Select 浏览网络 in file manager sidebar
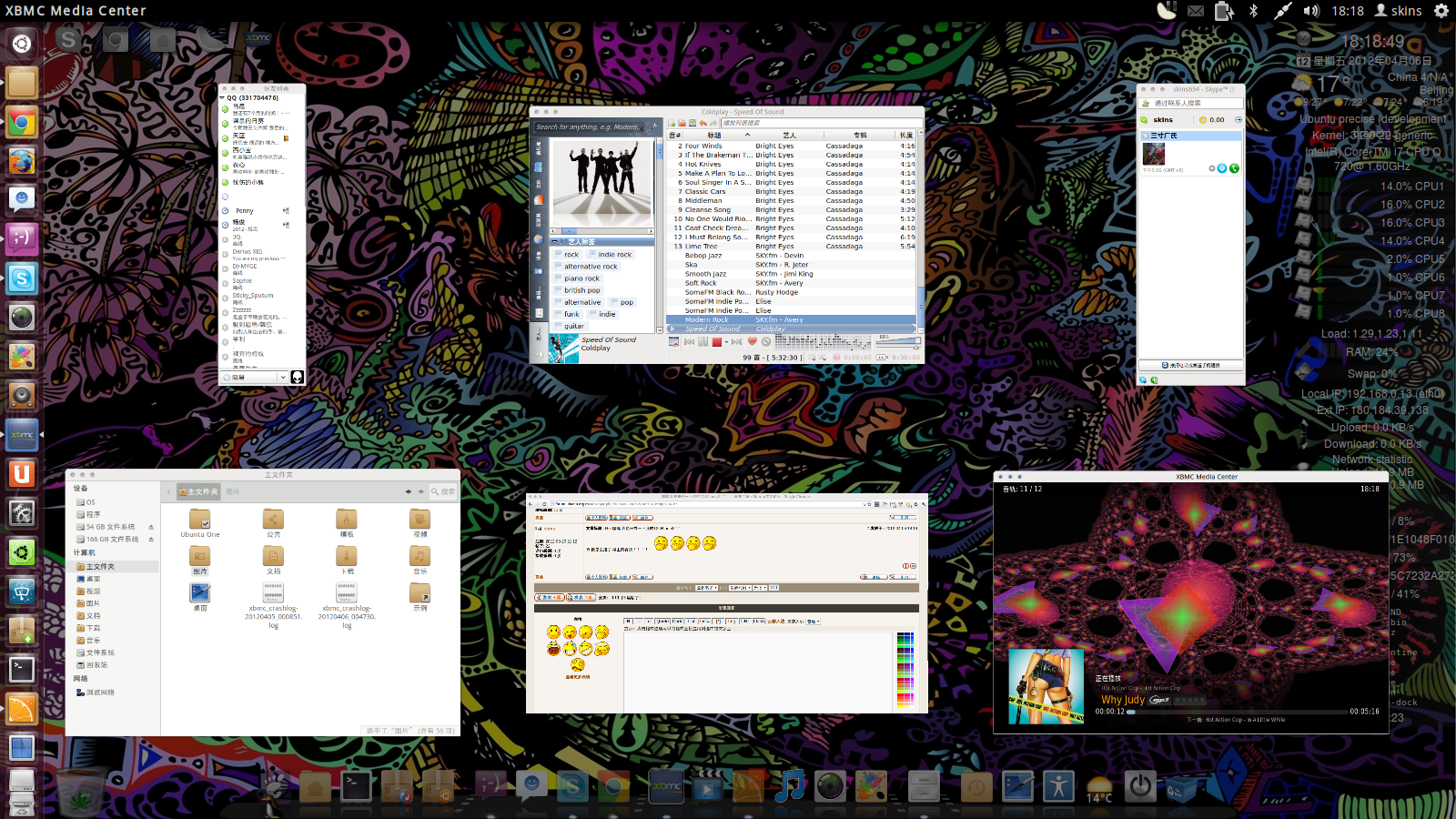 click(96, 693)
